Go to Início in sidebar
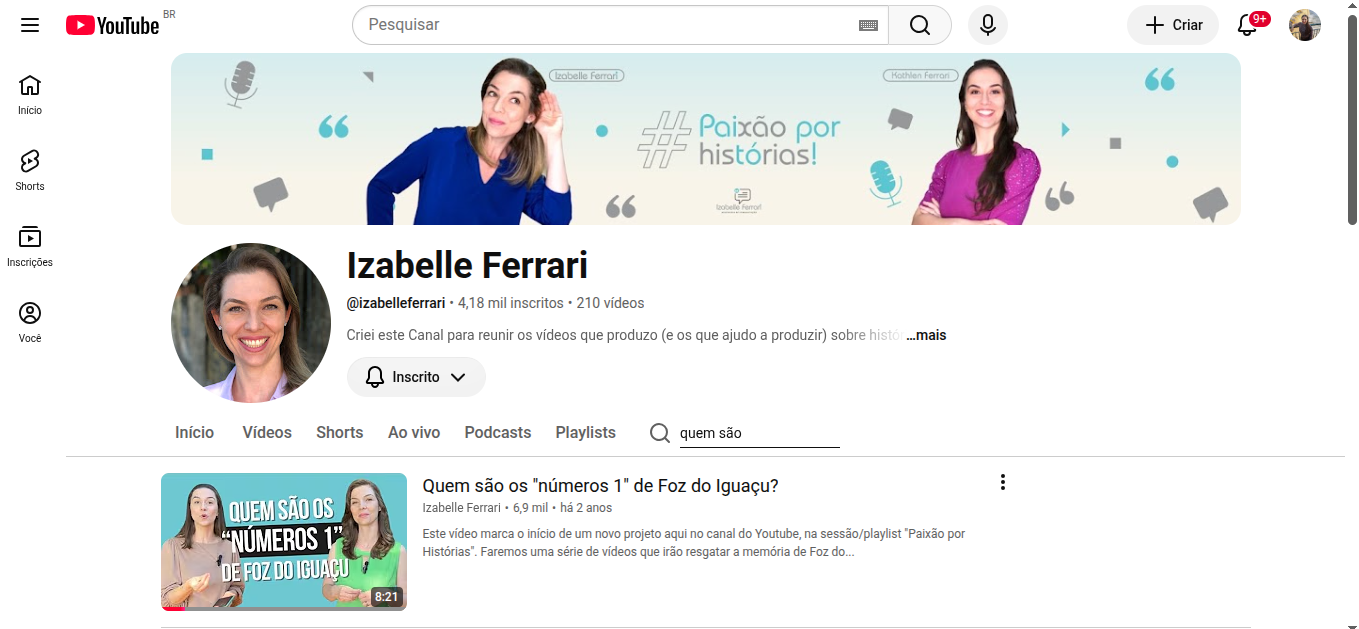 click(30, 95)
